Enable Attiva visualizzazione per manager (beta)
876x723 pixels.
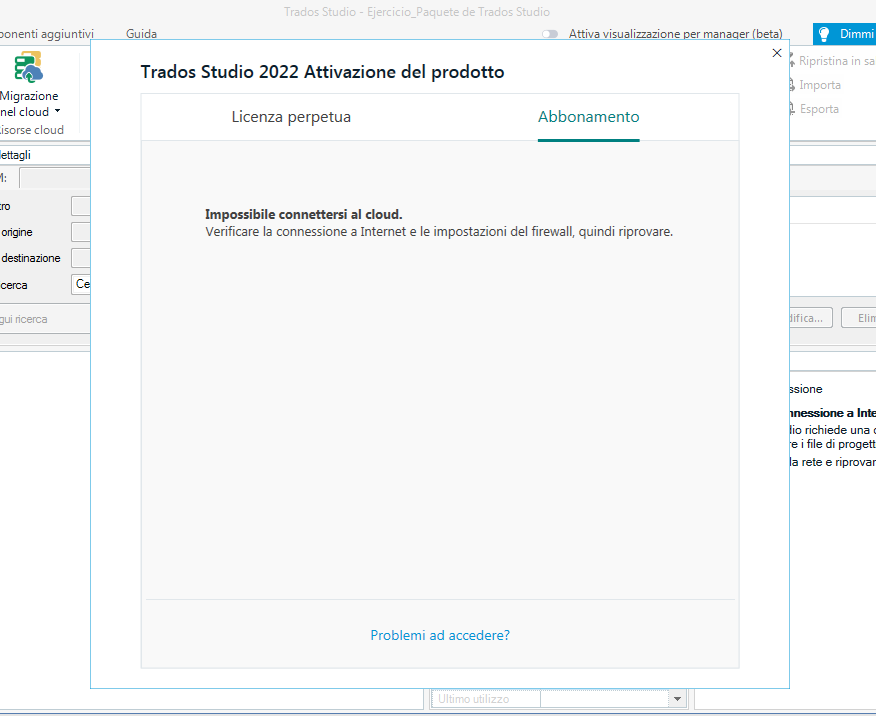click(550, 33)
